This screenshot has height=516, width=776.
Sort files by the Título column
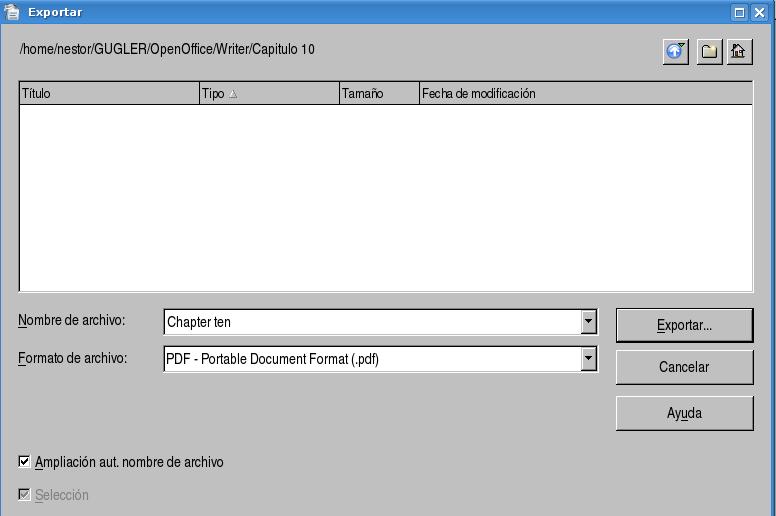click(x=109, y=93)
